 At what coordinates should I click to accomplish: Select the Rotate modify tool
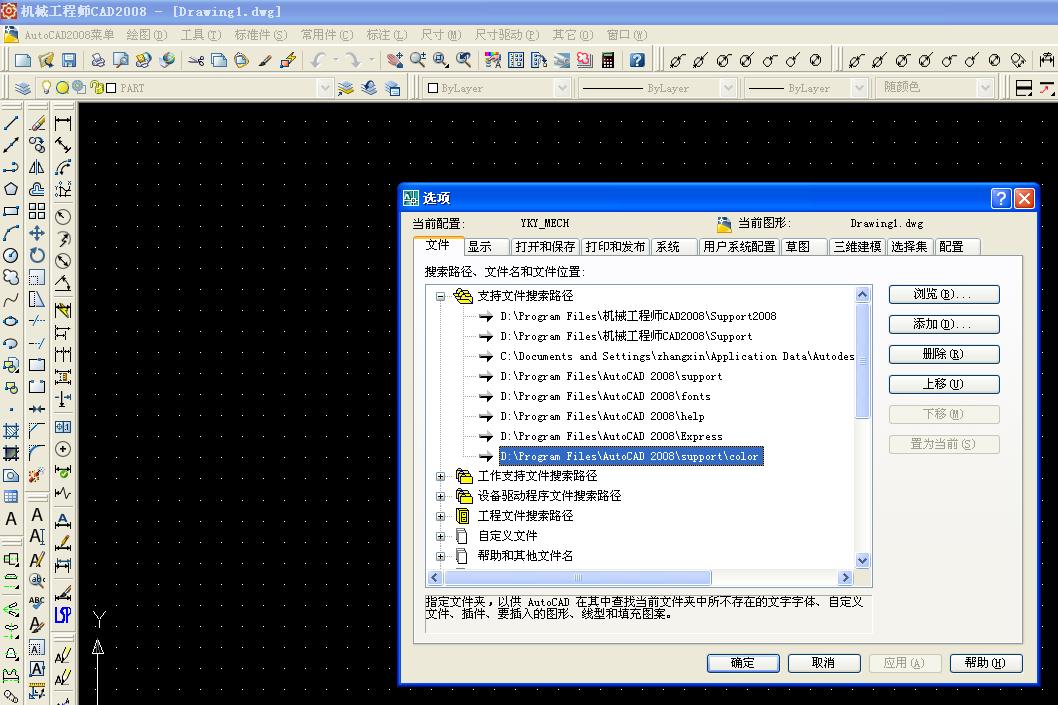pyautogui.click(x=37, y=255)
